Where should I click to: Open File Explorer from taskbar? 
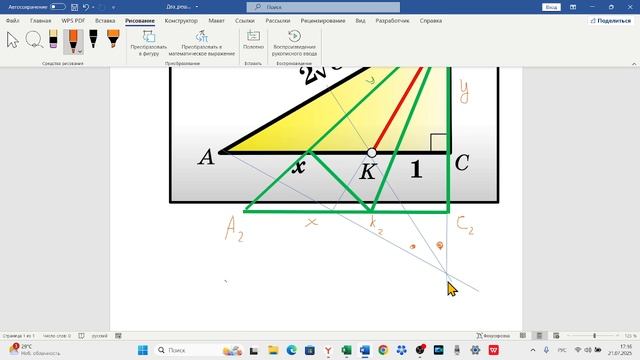tap(273, 350)
